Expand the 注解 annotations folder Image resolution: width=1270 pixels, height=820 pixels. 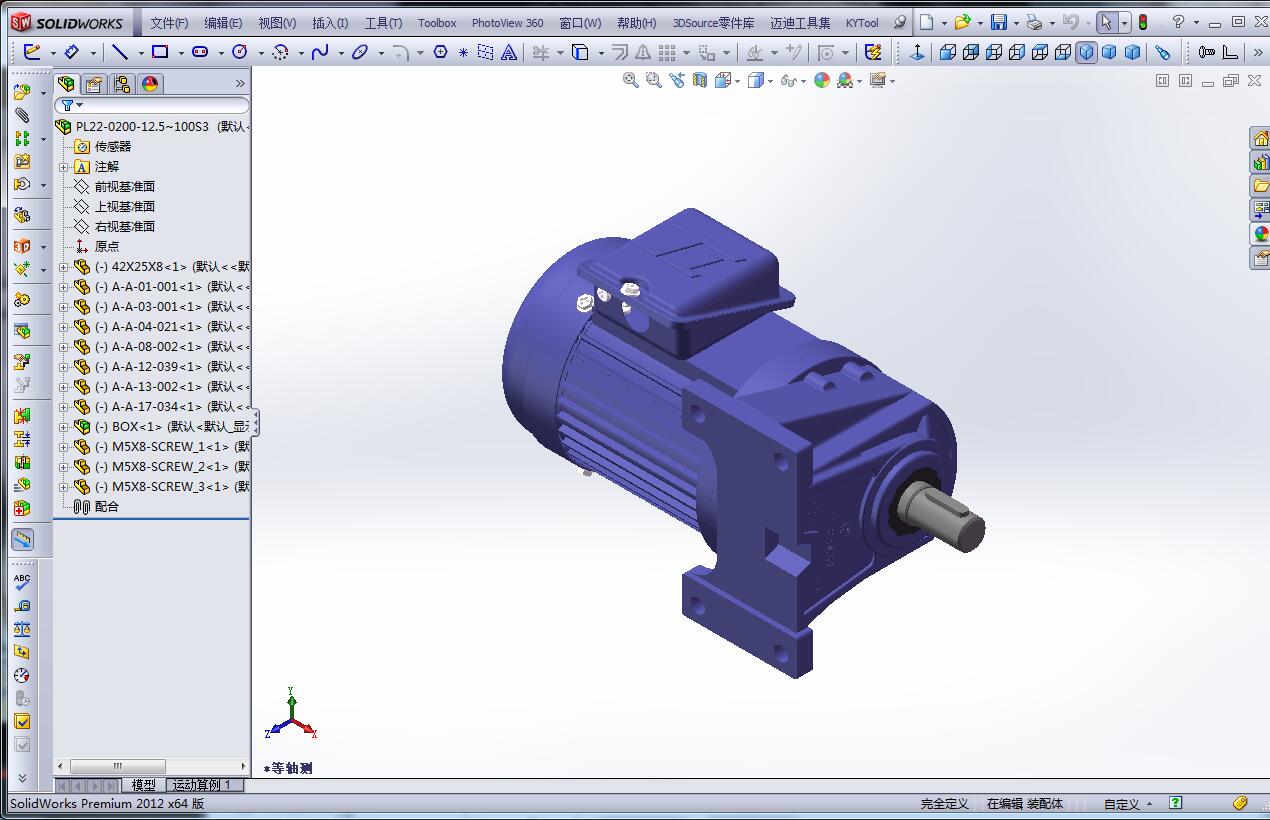click(64, 167)
